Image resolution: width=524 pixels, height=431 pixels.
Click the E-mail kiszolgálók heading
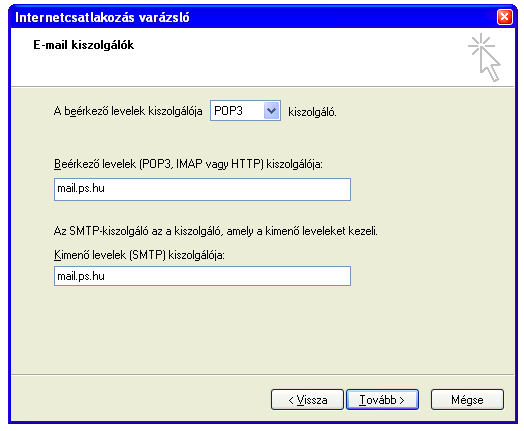84,45
